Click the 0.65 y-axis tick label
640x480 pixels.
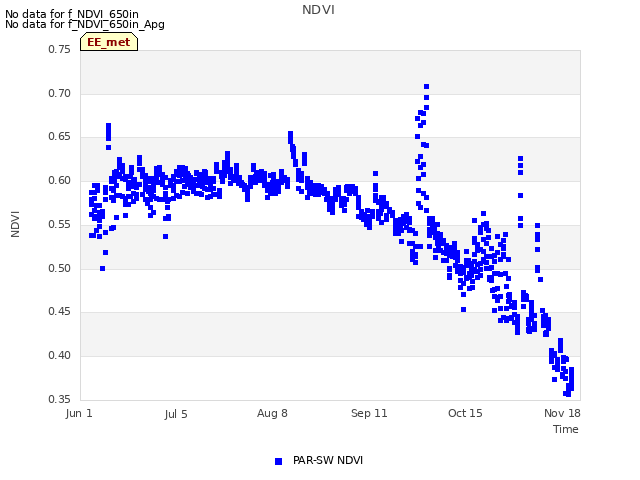point(60,137)
